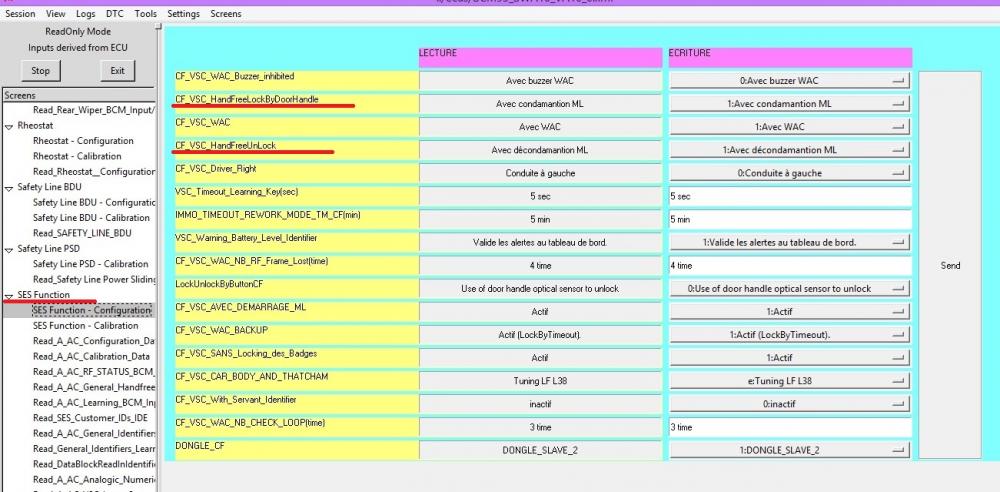Collapse the SES Function tree node
1000x492 pixels.
(9, 296)
